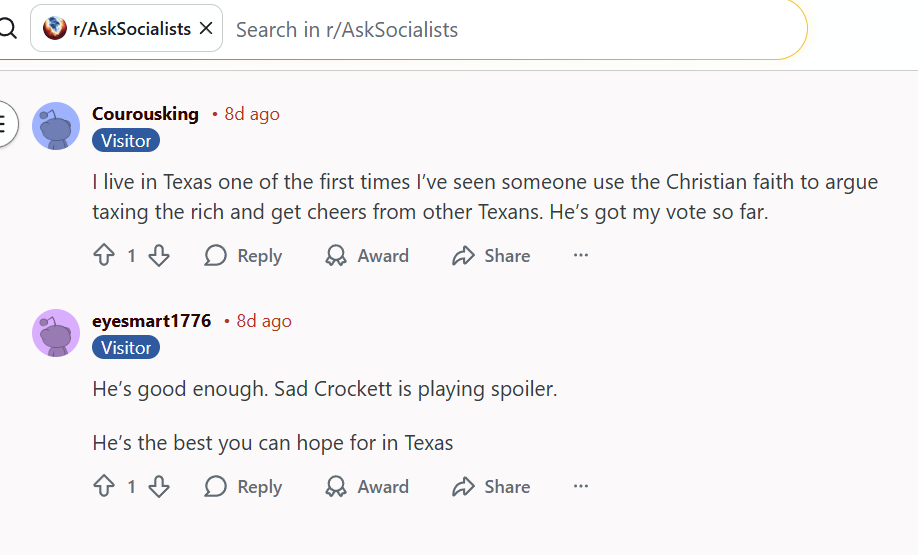Open more options on eyesmart1776's comment
The width and height of the screenshot is (918, 555).
(x=581, y=487)
